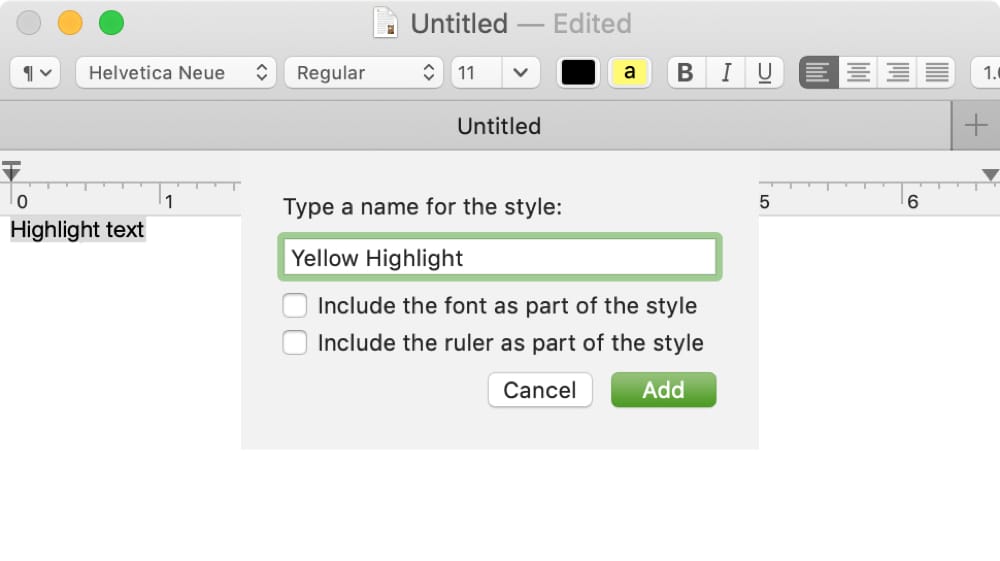
Task: Toggle underline formatting button
Action: click(764, 73)
